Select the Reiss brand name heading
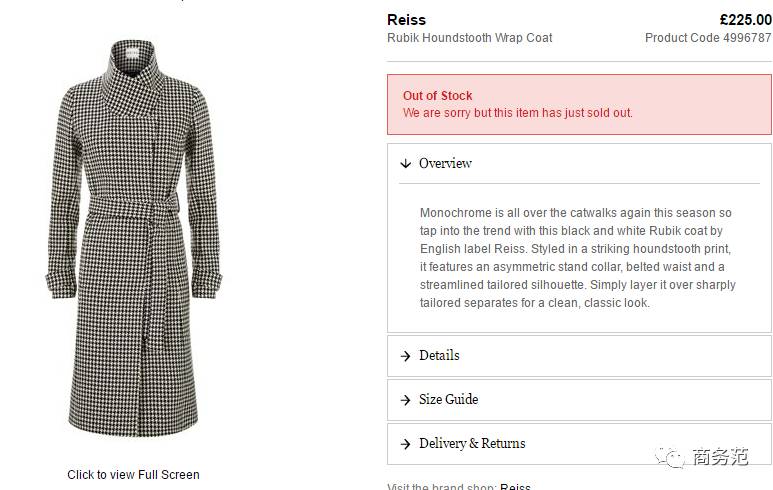 (406, 20)
